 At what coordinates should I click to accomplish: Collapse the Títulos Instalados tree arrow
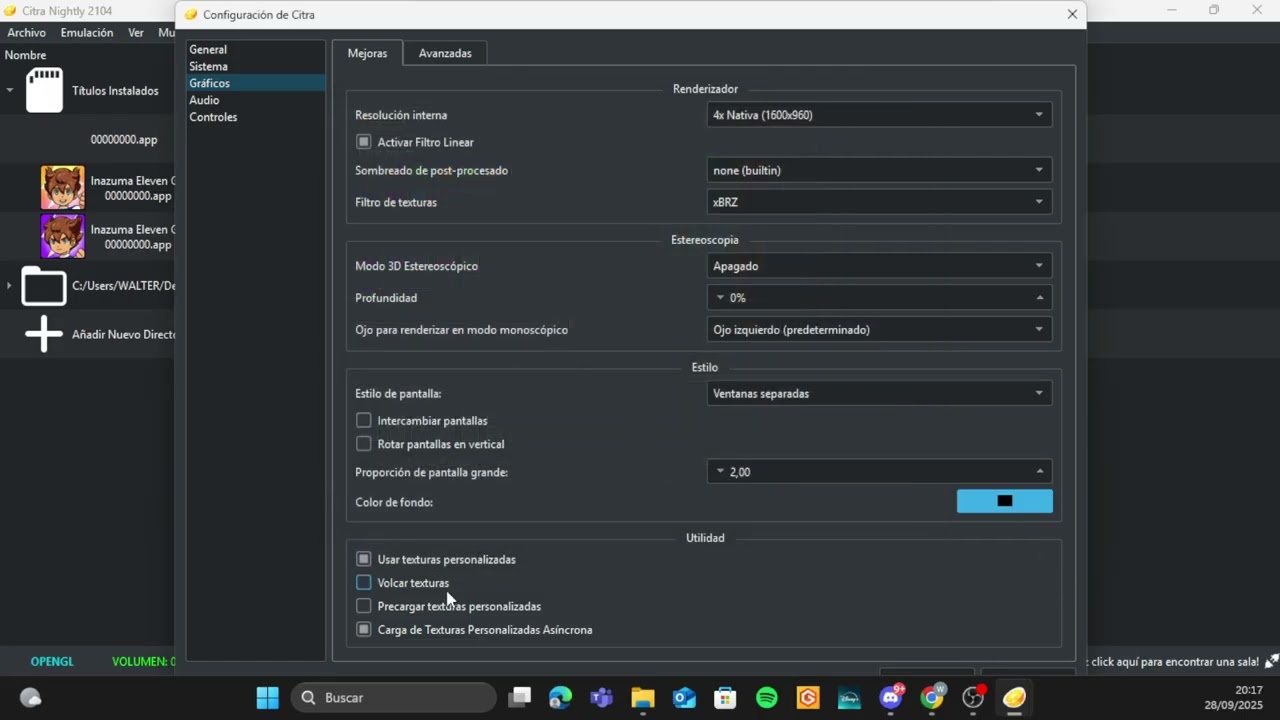(10, 90)
